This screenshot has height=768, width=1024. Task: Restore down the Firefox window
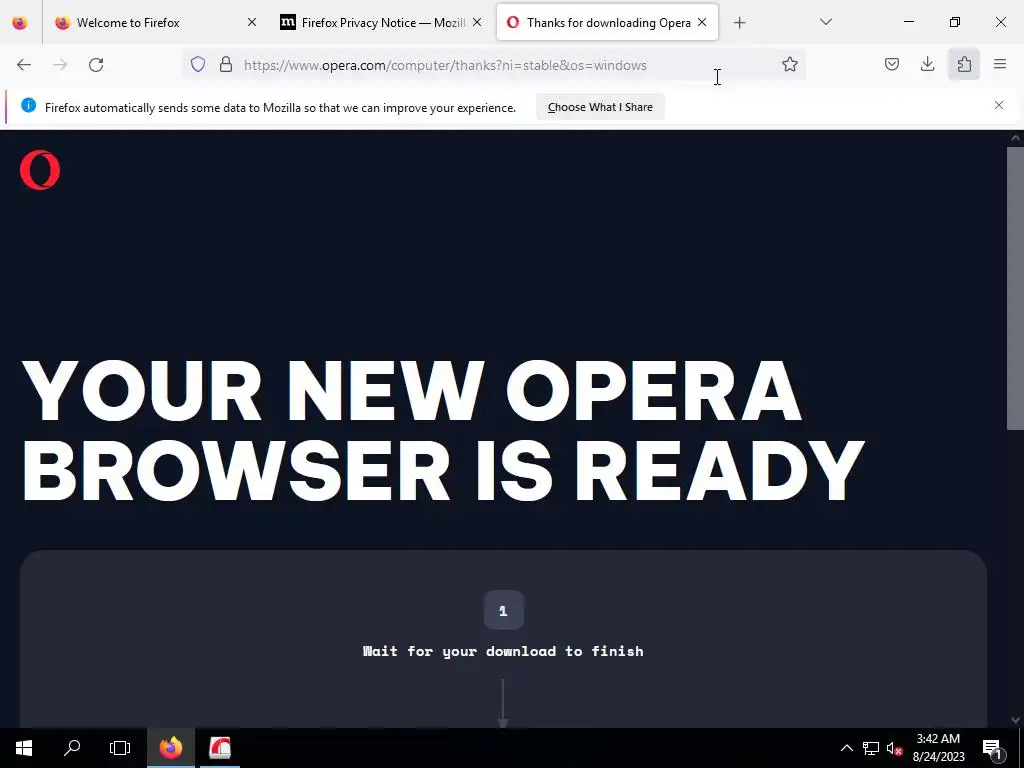point(955,22)
